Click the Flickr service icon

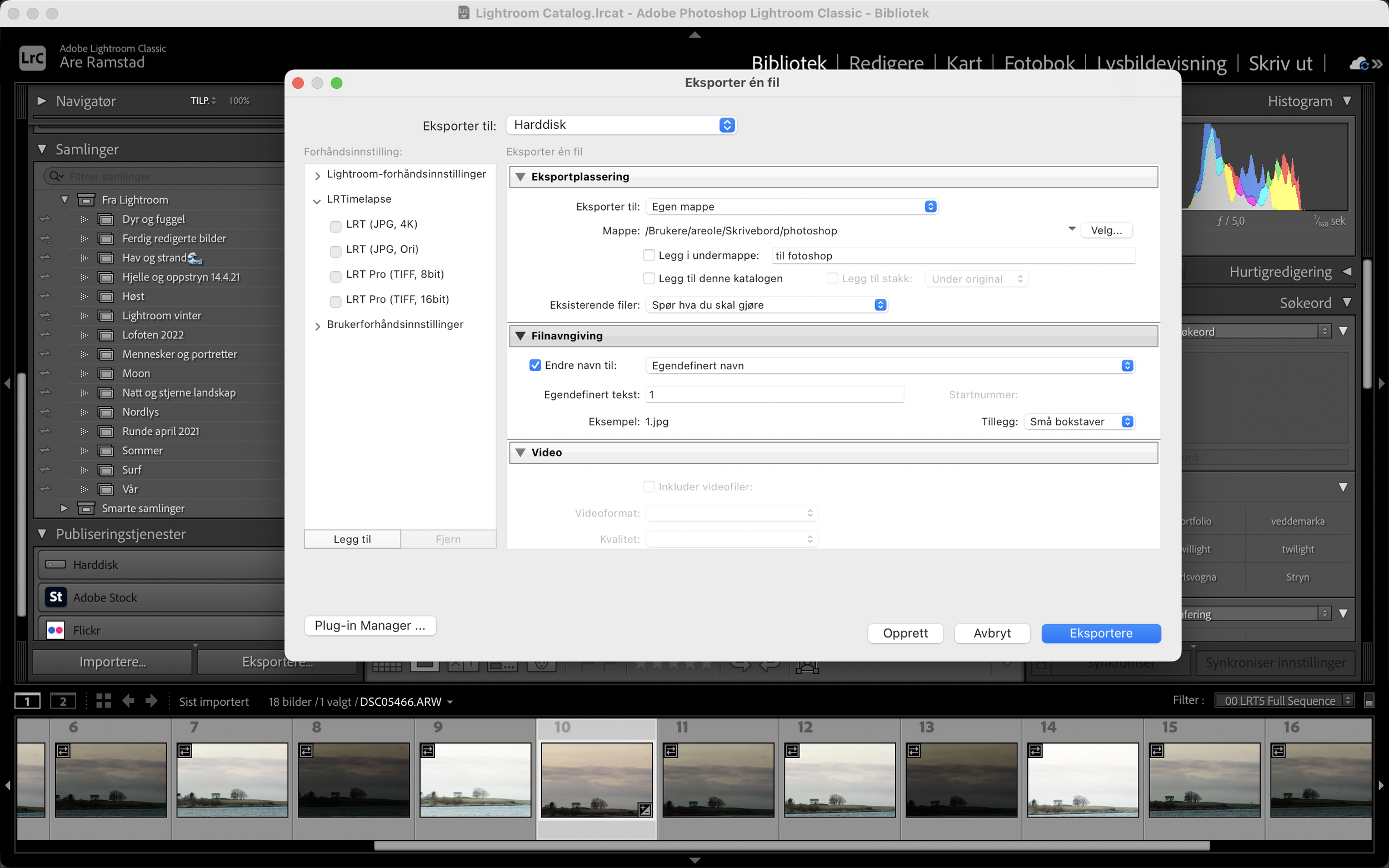point(56,630)
